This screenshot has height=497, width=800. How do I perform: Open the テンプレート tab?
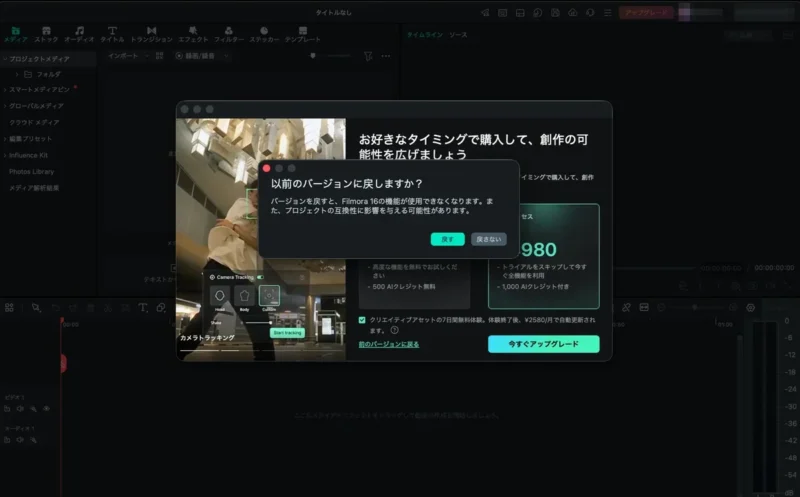[303, 34]
